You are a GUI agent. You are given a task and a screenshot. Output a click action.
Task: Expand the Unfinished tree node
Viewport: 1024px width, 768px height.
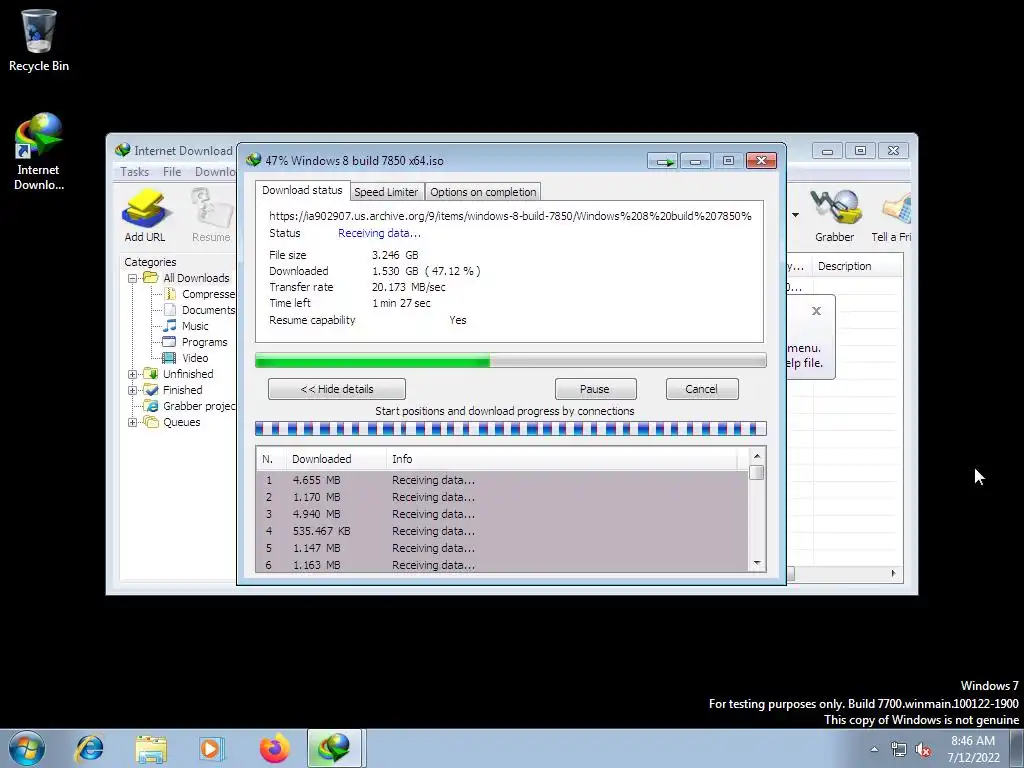click(x=133, y=374)
